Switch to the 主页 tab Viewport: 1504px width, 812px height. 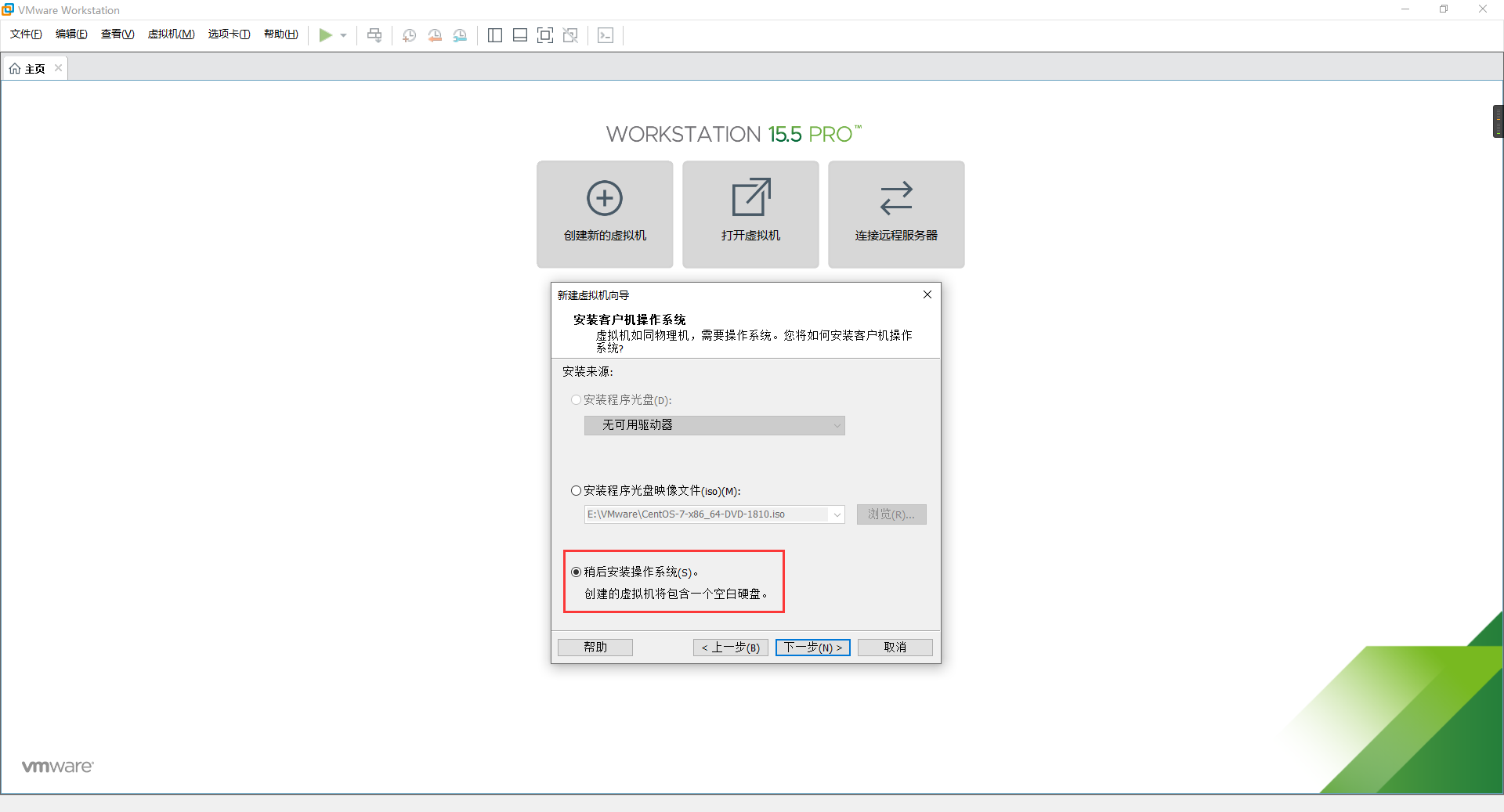(x=35, y=69)
